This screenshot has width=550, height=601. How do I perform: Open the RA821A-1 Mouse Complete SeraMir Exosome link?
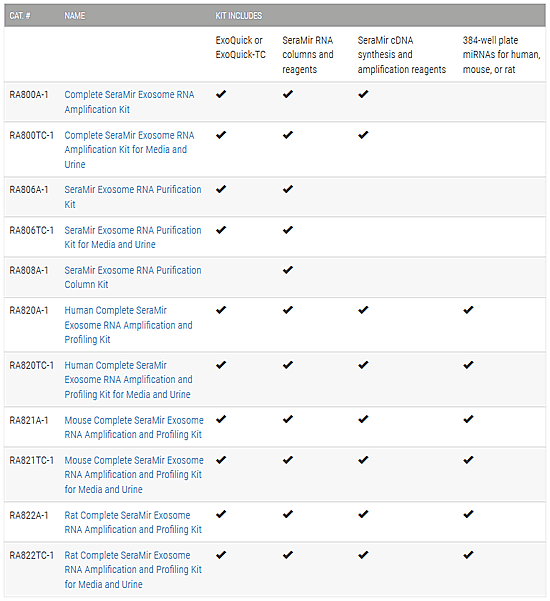(134, 427)
